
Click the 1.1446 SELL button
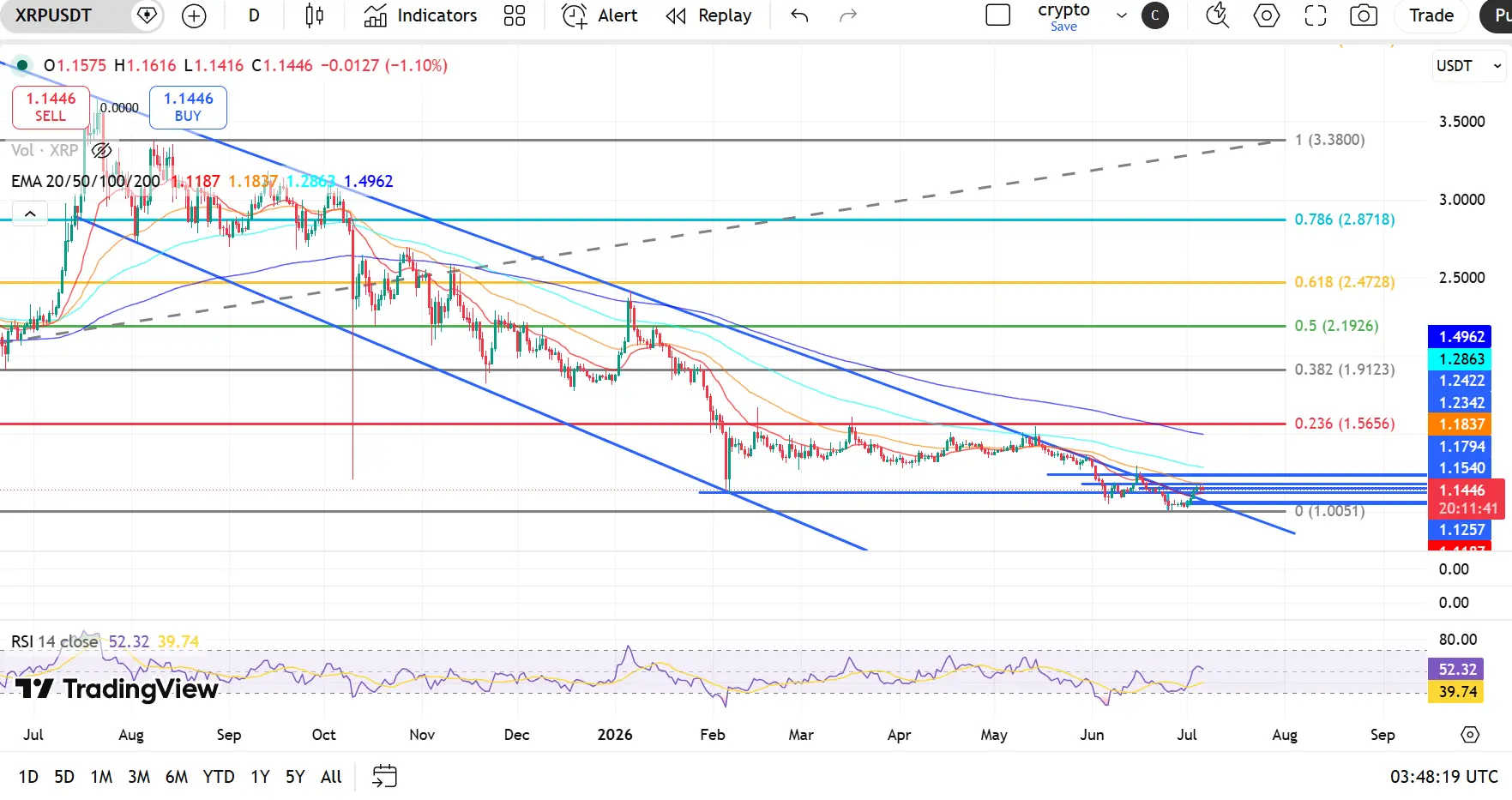(51, 107)
